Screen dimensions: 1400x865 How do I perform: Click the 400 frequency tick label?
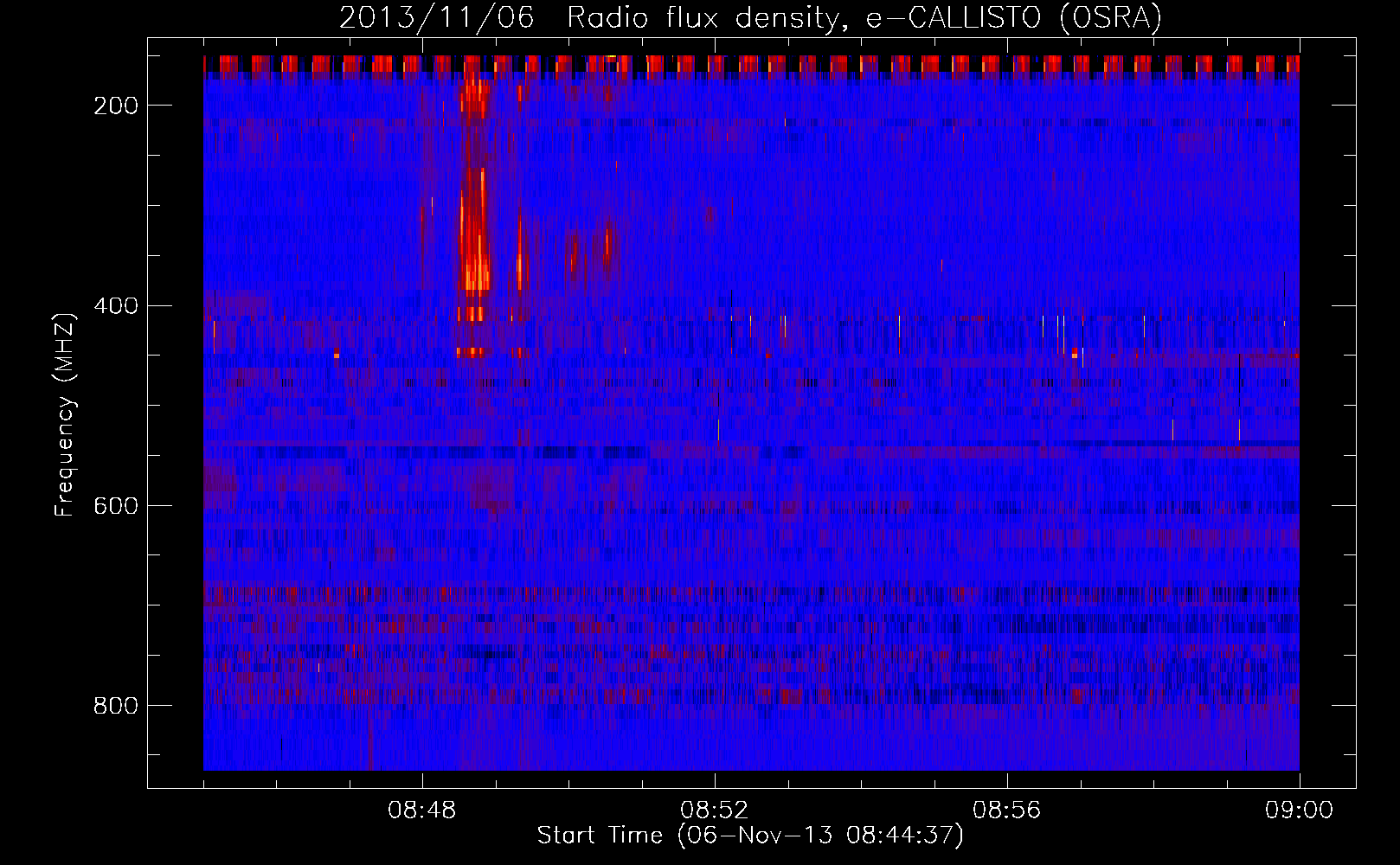point(116,306)
